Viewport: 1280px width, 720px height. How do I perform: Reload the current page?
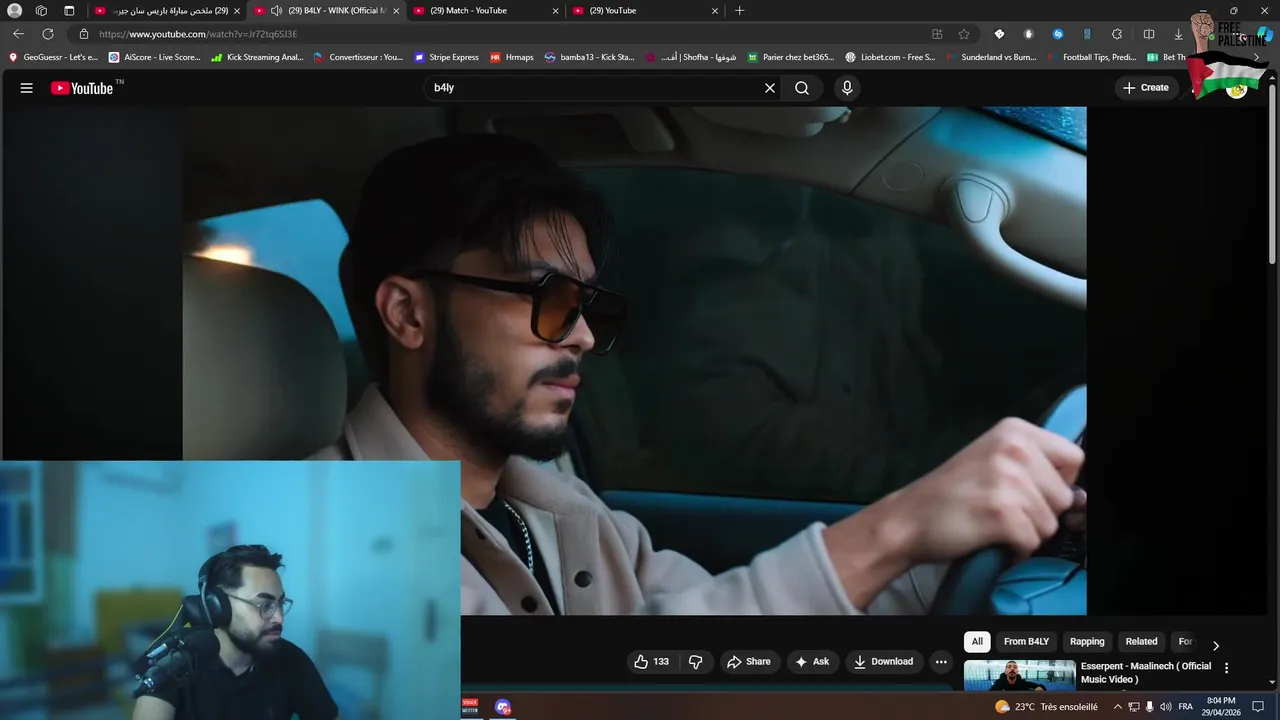(47, 34)
